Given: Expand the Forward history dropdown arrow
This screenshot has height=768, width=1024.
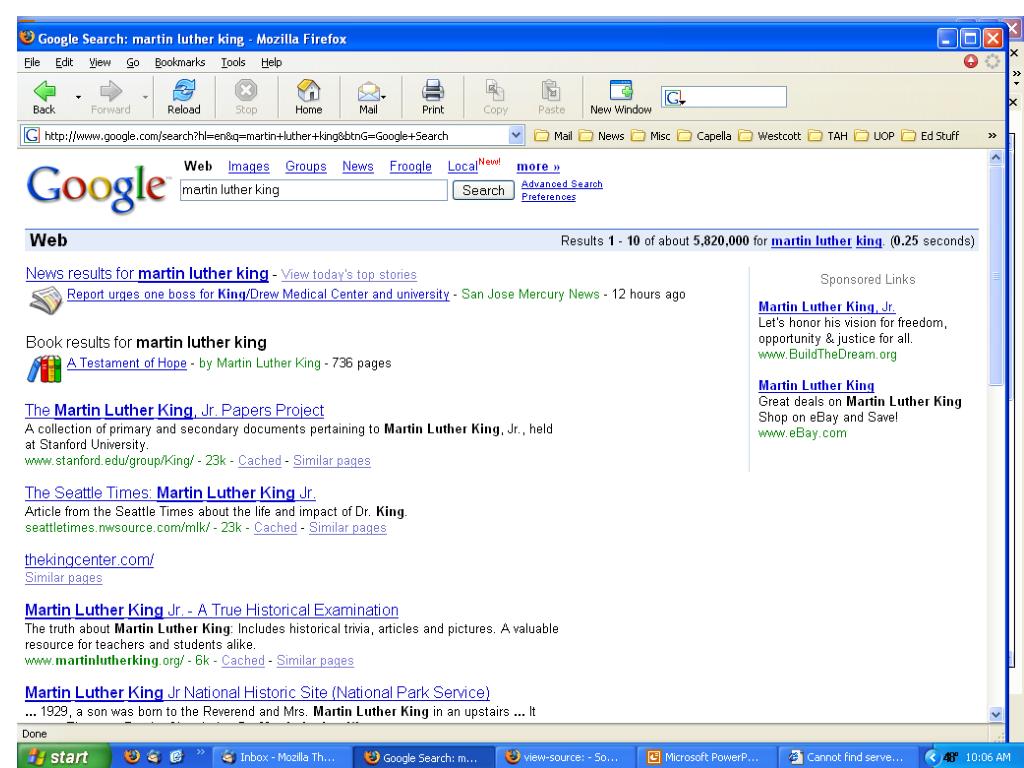Looking at the screenshot, I should click(x=145, y=97).
